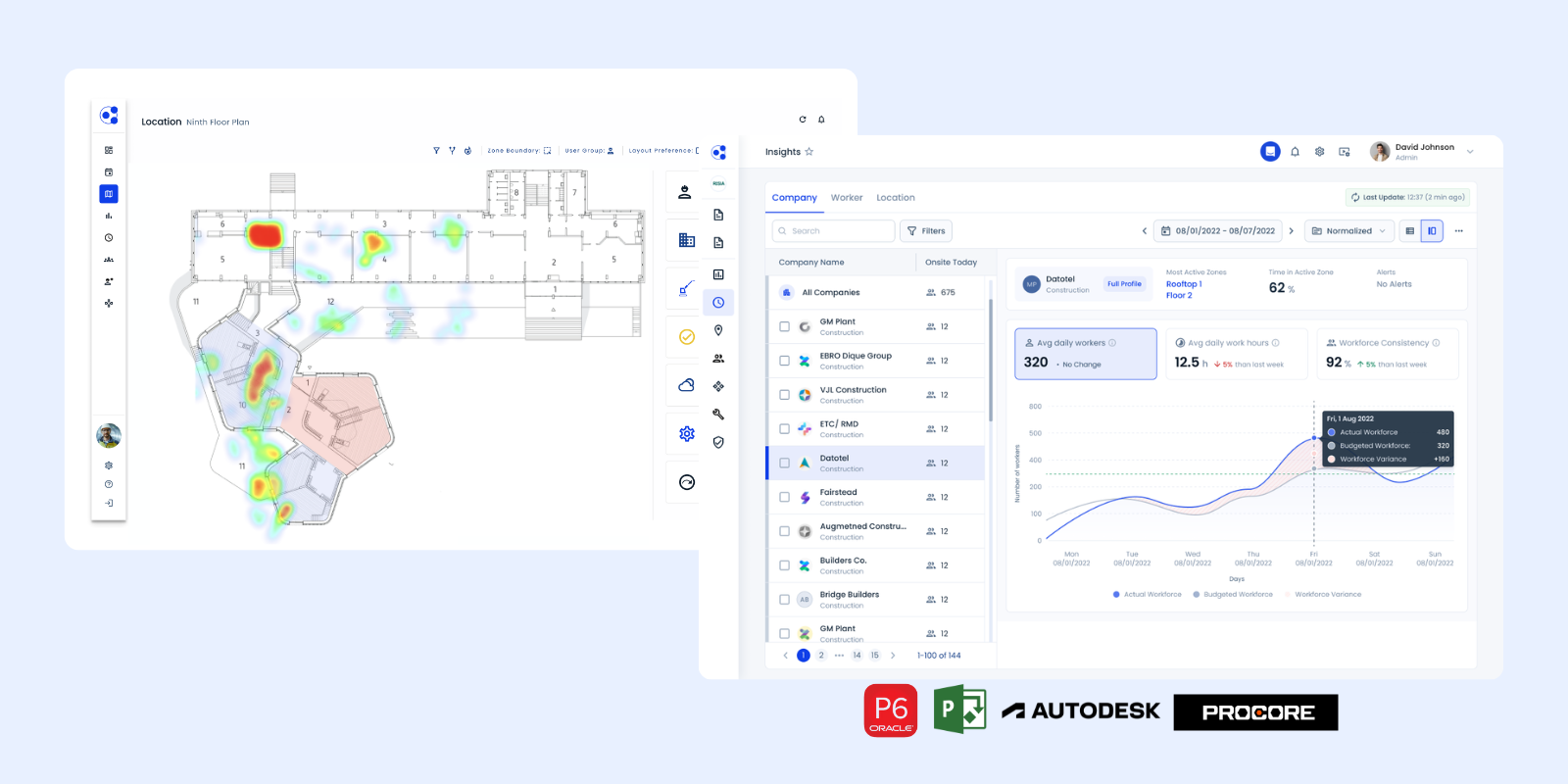
Task: Tick the EBRO Dique Group checkbox
Action: (784, 361)
